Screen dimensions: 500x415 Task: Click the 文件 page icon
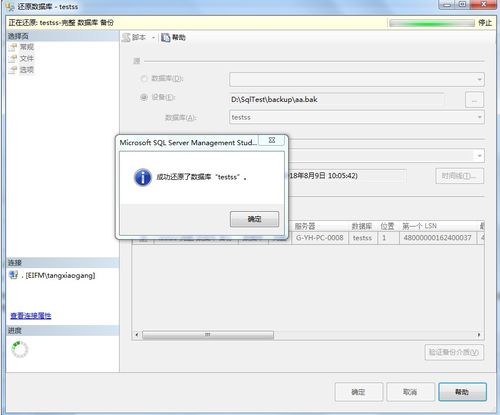(13, 58)
